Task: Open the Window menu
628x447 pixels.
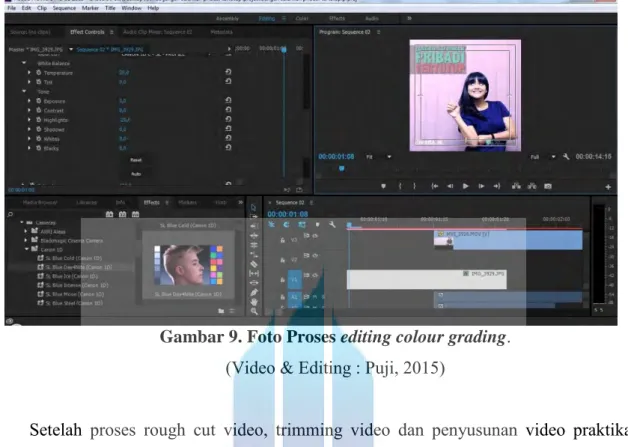Action: point(131,8)
